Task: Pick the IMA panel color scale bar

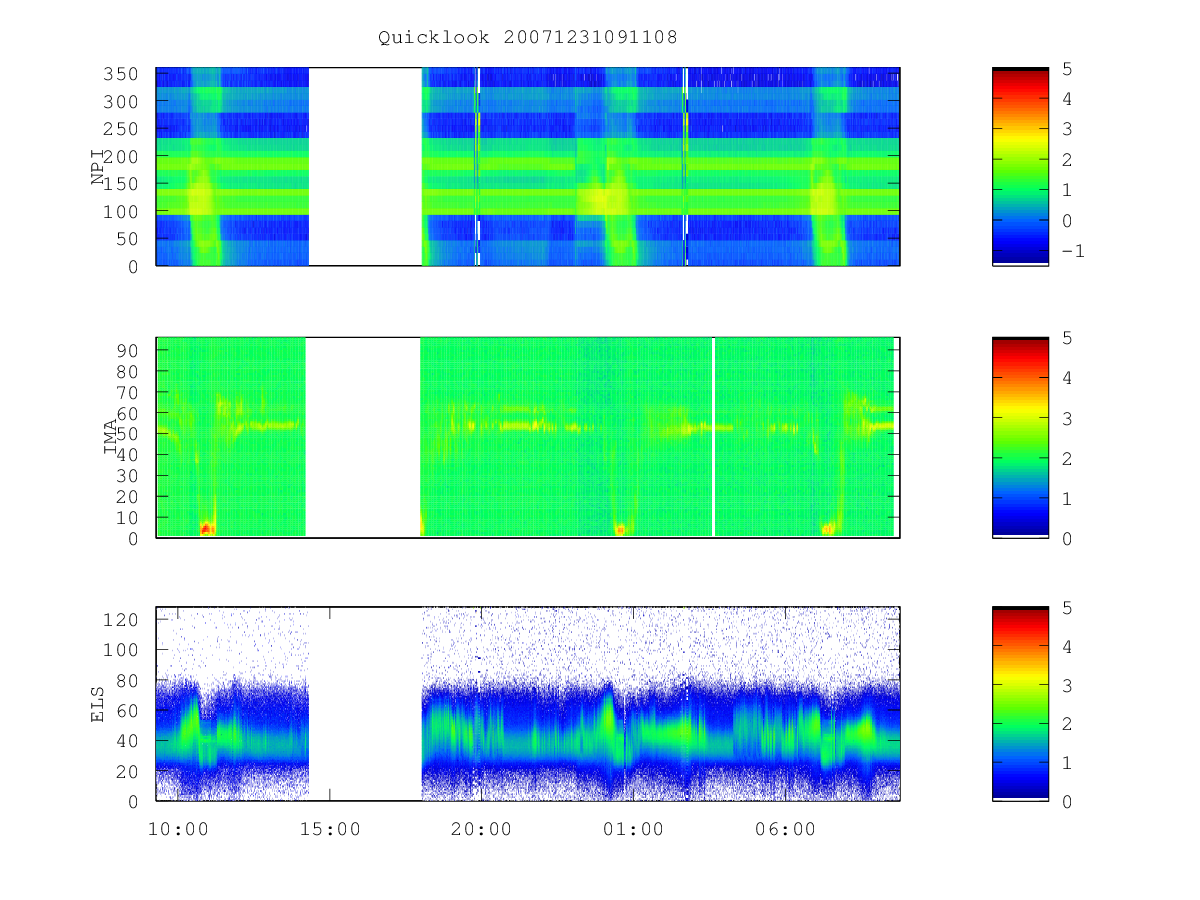Action: tap(1020, 437)
